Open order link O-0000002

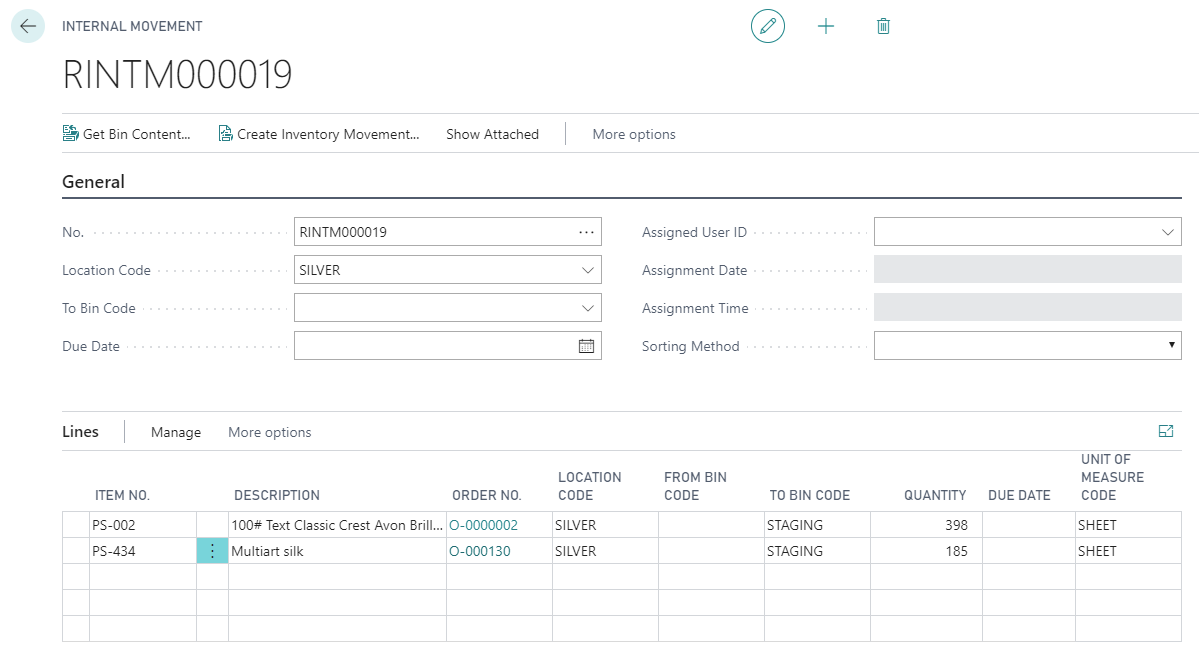coord(484,525)
